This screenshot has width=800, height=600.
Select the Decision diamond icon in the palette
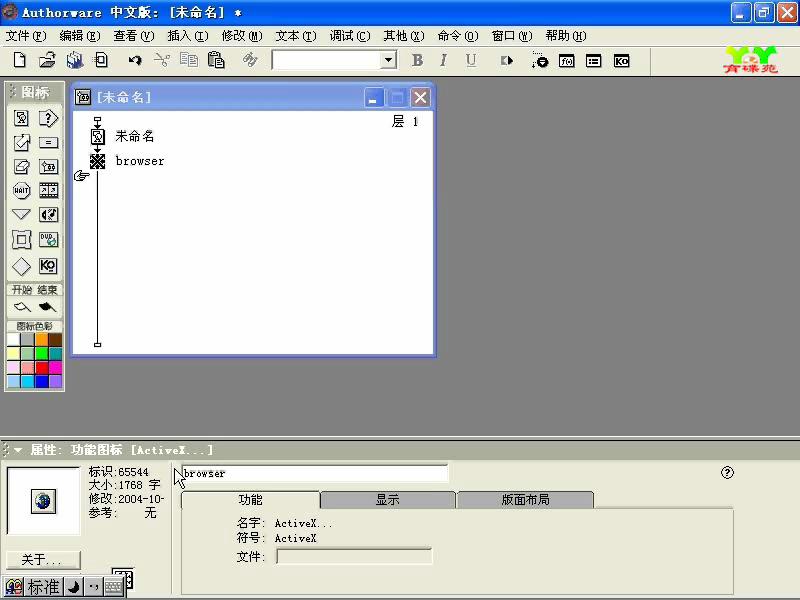click(21, 266)
